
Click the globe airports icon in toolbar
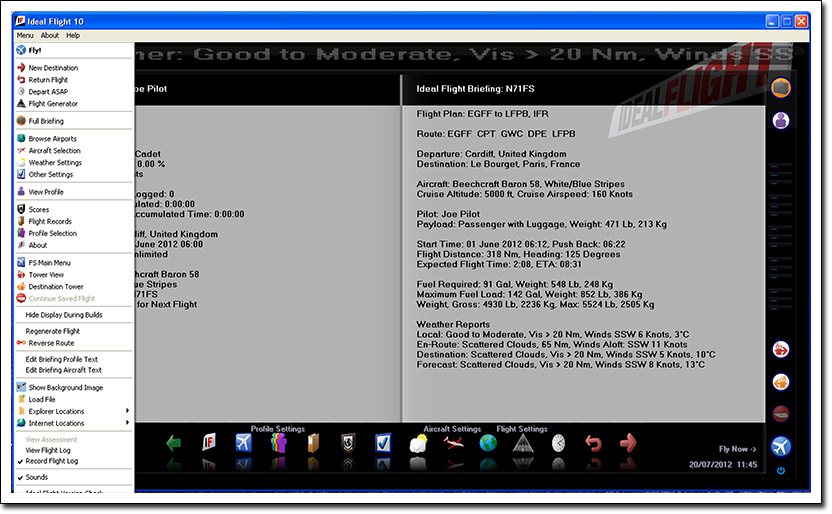click(488, 443)
